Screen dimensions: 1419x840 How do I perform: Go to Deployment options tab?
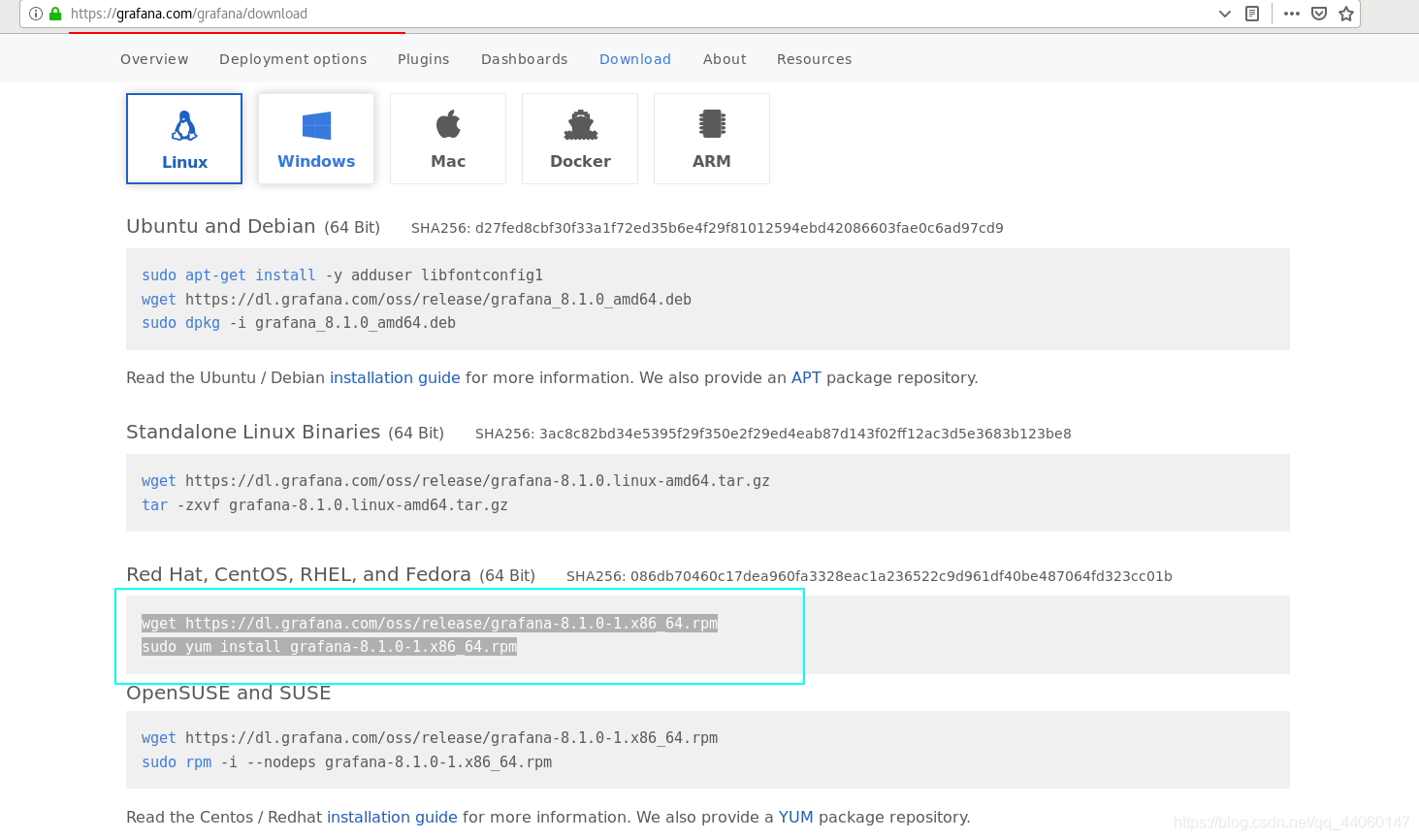(293, 59)
